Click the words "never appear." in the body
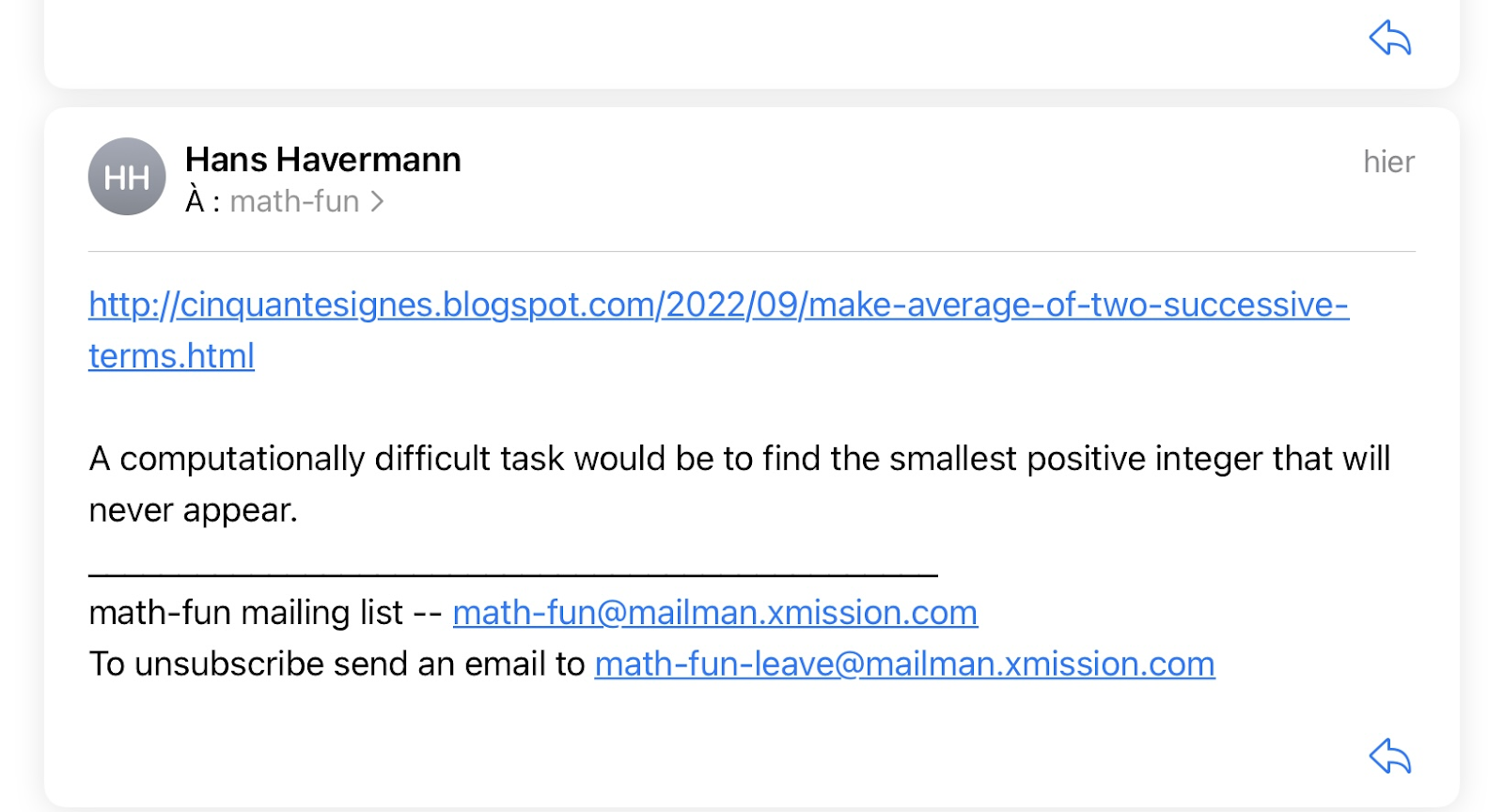The height and width of the screenshot is (812, 1504). coord(193,510)
